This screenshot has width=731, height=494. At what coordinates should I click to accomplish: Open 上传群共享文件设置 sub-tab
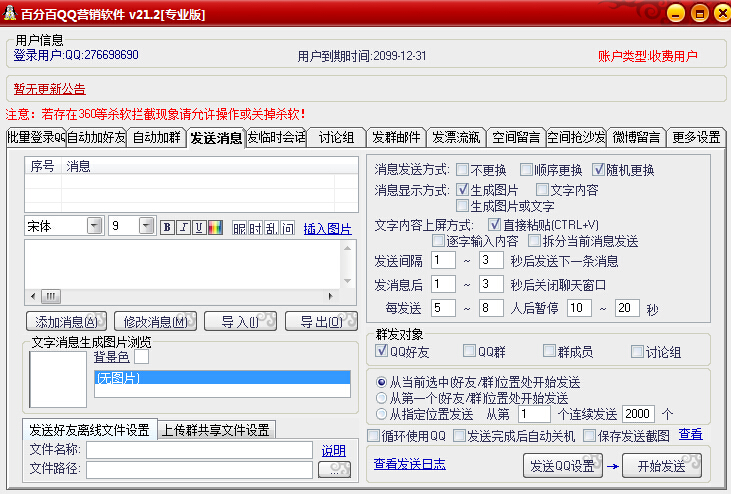pyautogui.click(x=216, y=430)
